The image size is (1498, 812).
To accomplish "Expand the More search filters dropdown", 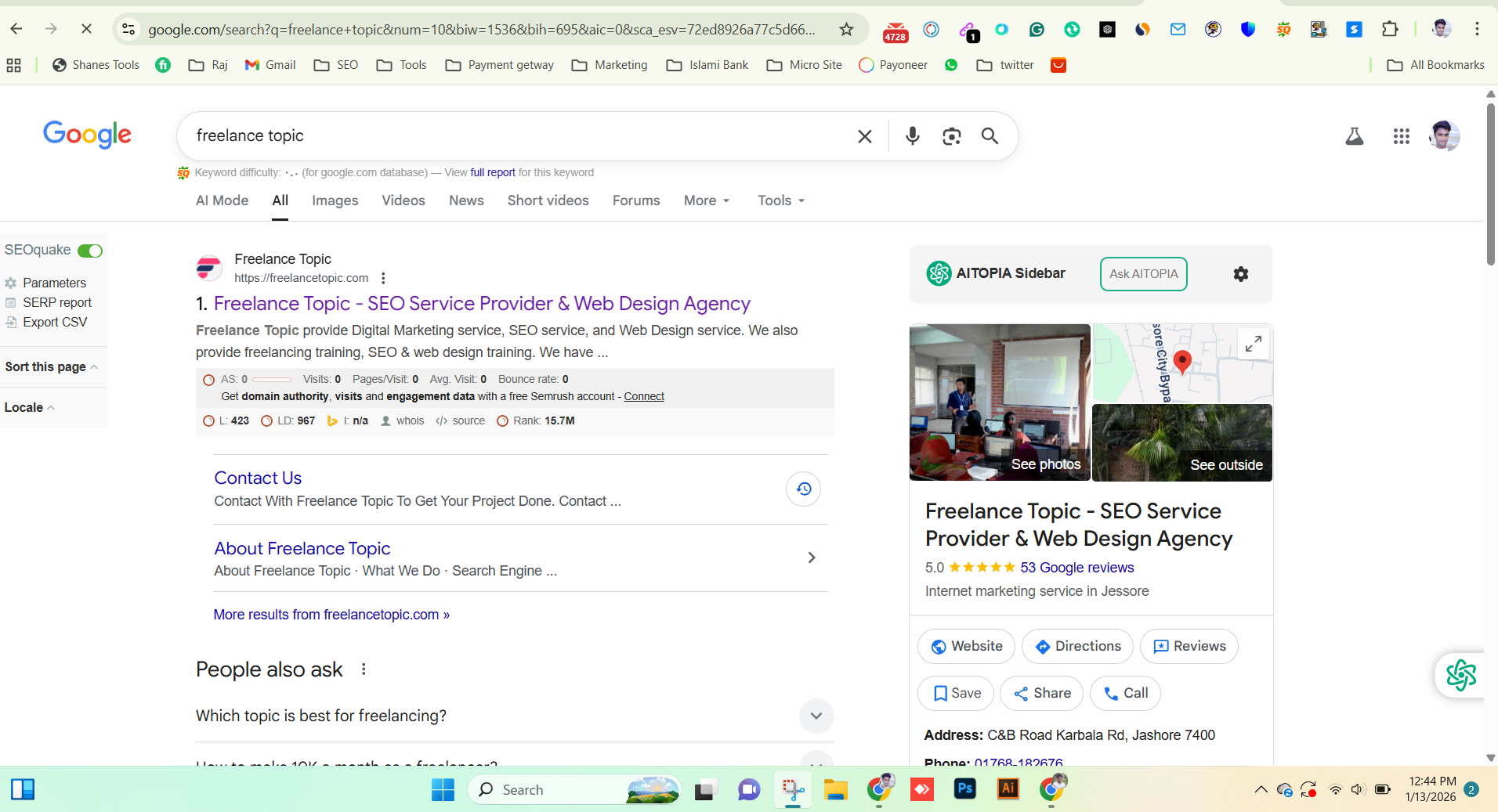I will tap(707, 201).
